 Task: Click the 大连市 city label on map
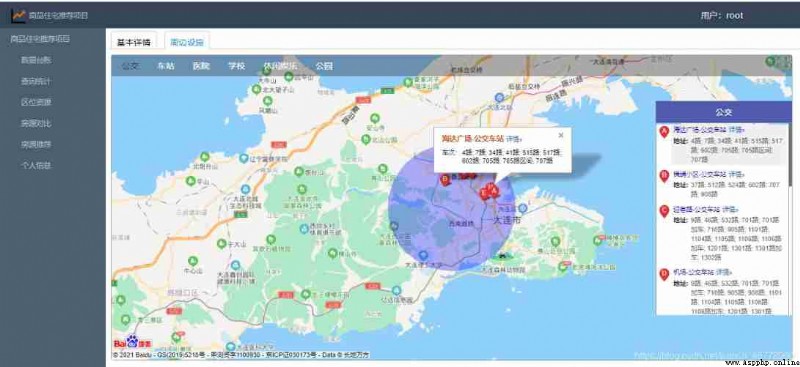(506, 221)
